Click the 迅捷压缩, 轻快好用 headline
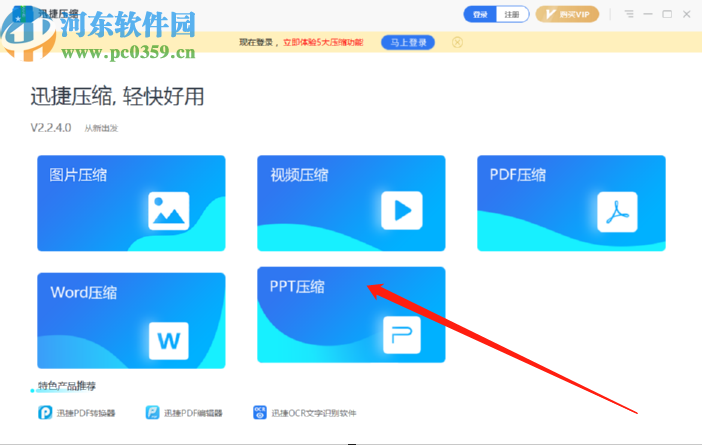Viewport: 702px width, 445px height. click(117, 97)
